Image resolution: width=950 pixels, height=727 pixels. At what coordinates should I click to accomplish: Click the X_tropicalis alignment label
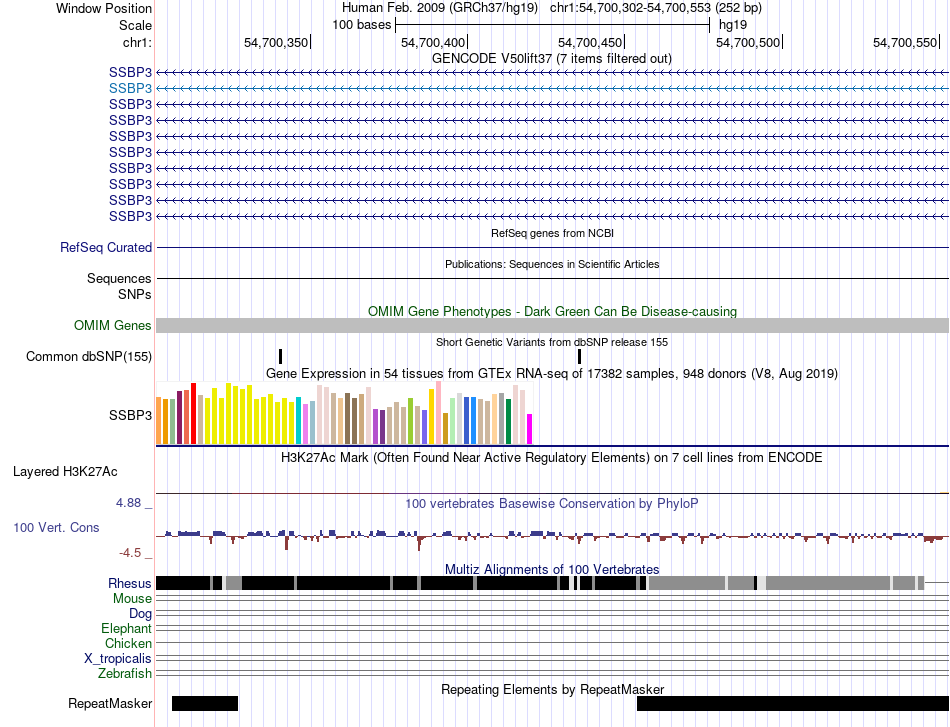118,659
